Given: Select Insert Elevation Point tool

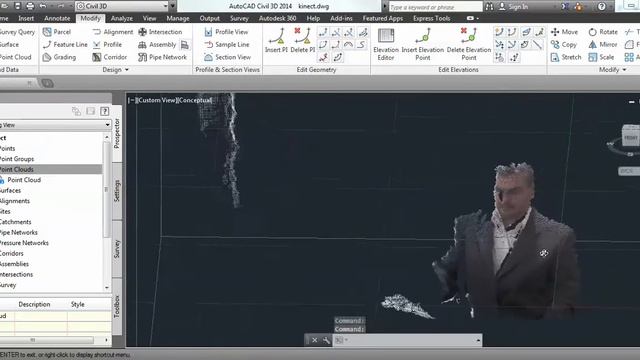Looking at the screenshot, I should coord(422,44).
